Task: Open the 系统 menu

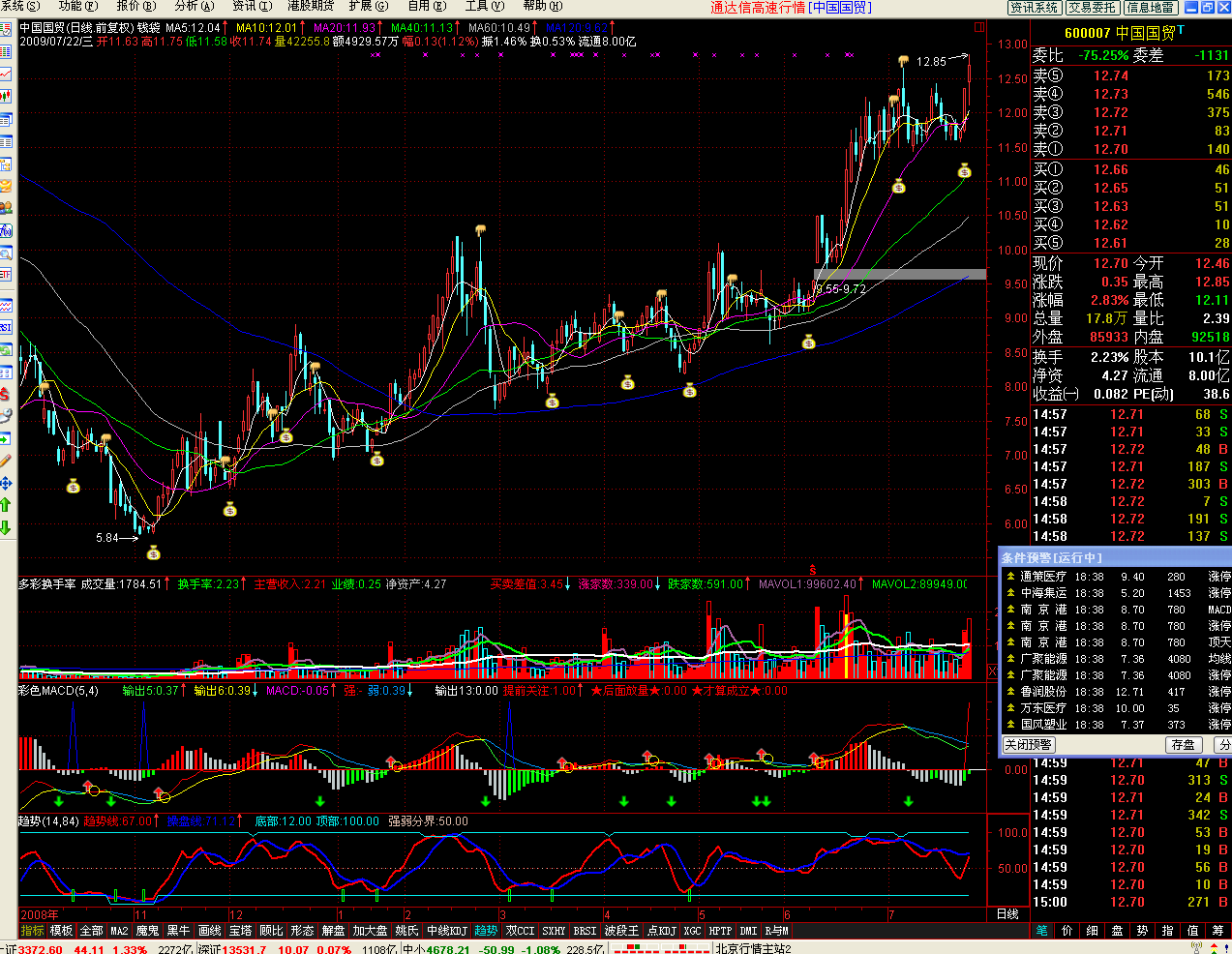Action: tap(20, 7)
